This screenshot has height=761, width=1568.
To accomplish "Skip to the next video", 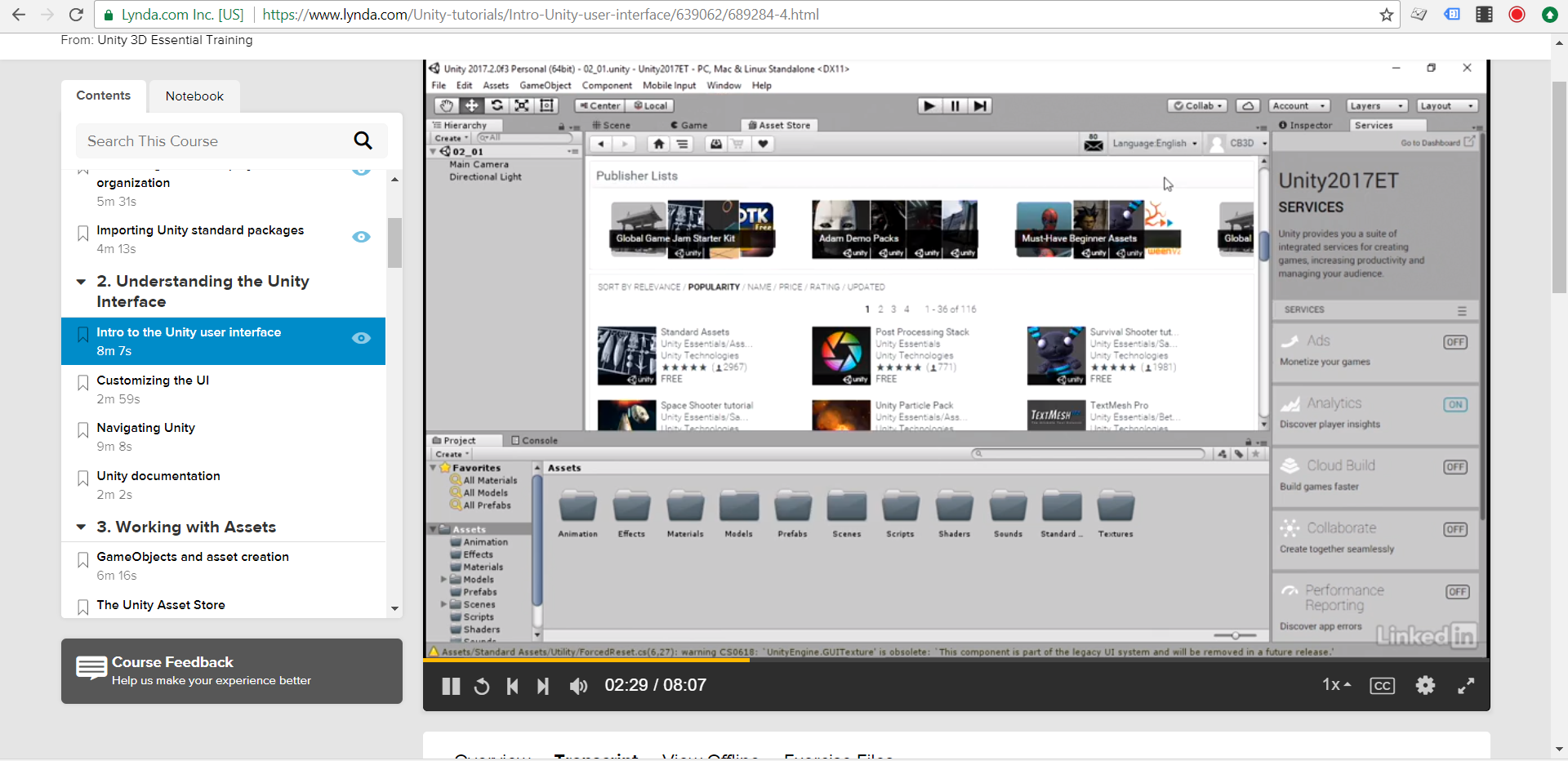I will [x=543, y=686].
